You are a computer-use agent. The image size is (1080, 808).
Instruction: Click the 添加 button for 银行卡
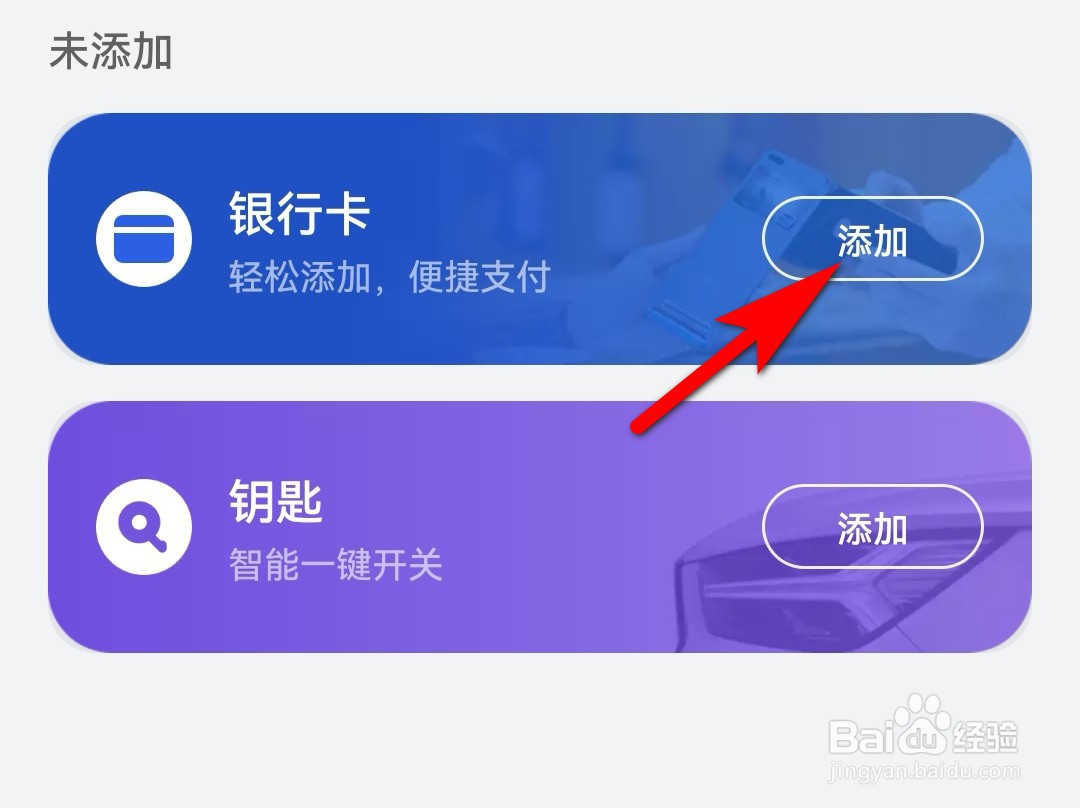coord(872,239)
